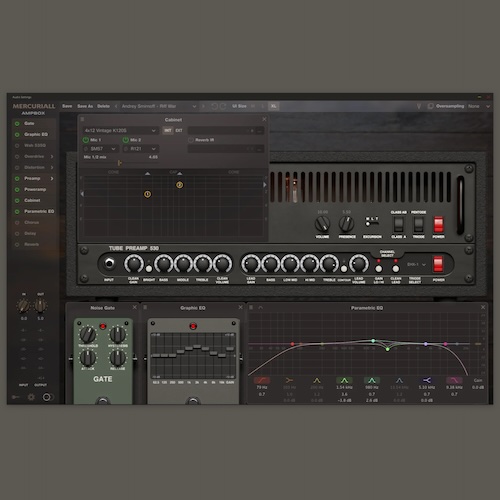This screenshot has width=500, height=500.
Task: Click the EXT cabinet mode button
Action: [179, 131]
